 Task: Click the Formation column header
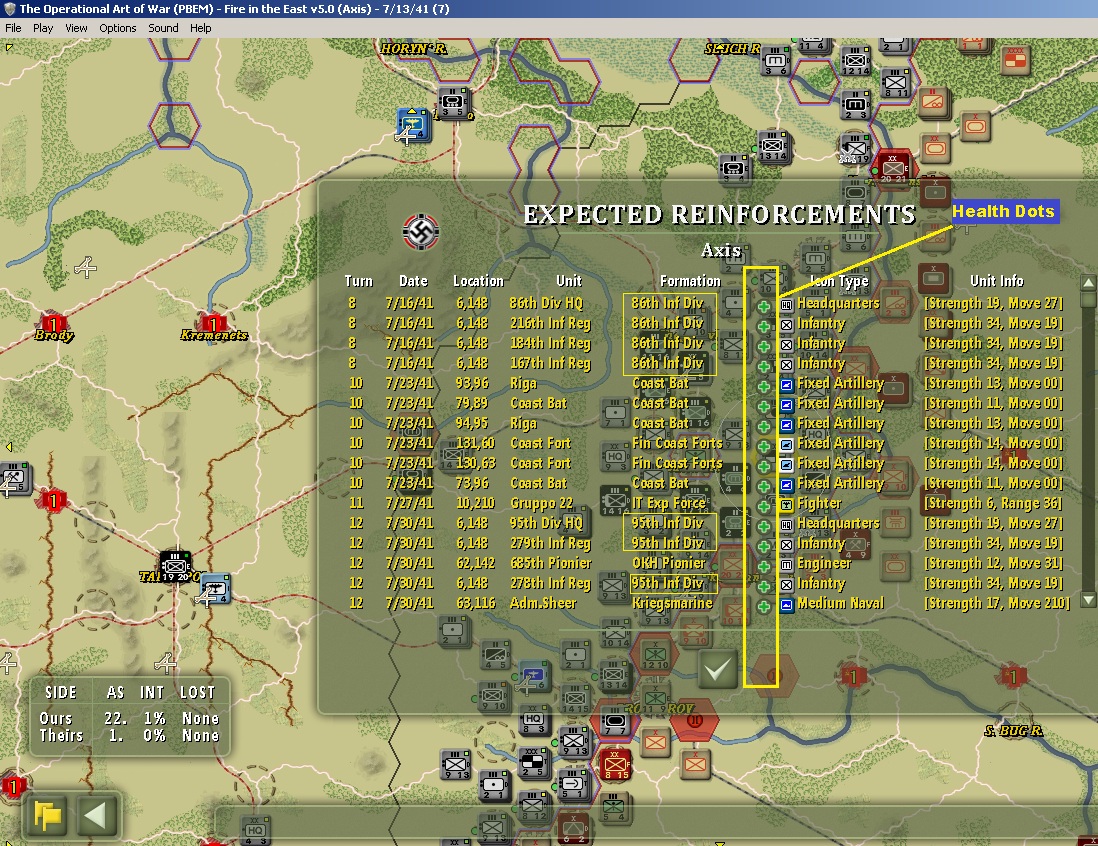tap(690, 281)
